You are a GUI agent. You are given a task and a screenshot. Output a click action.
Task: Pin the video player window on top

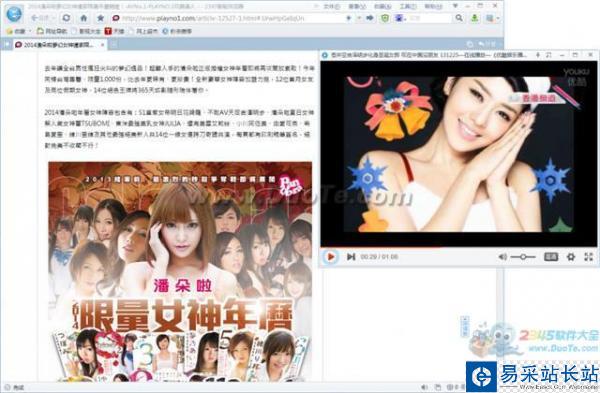tap(538, 55)
